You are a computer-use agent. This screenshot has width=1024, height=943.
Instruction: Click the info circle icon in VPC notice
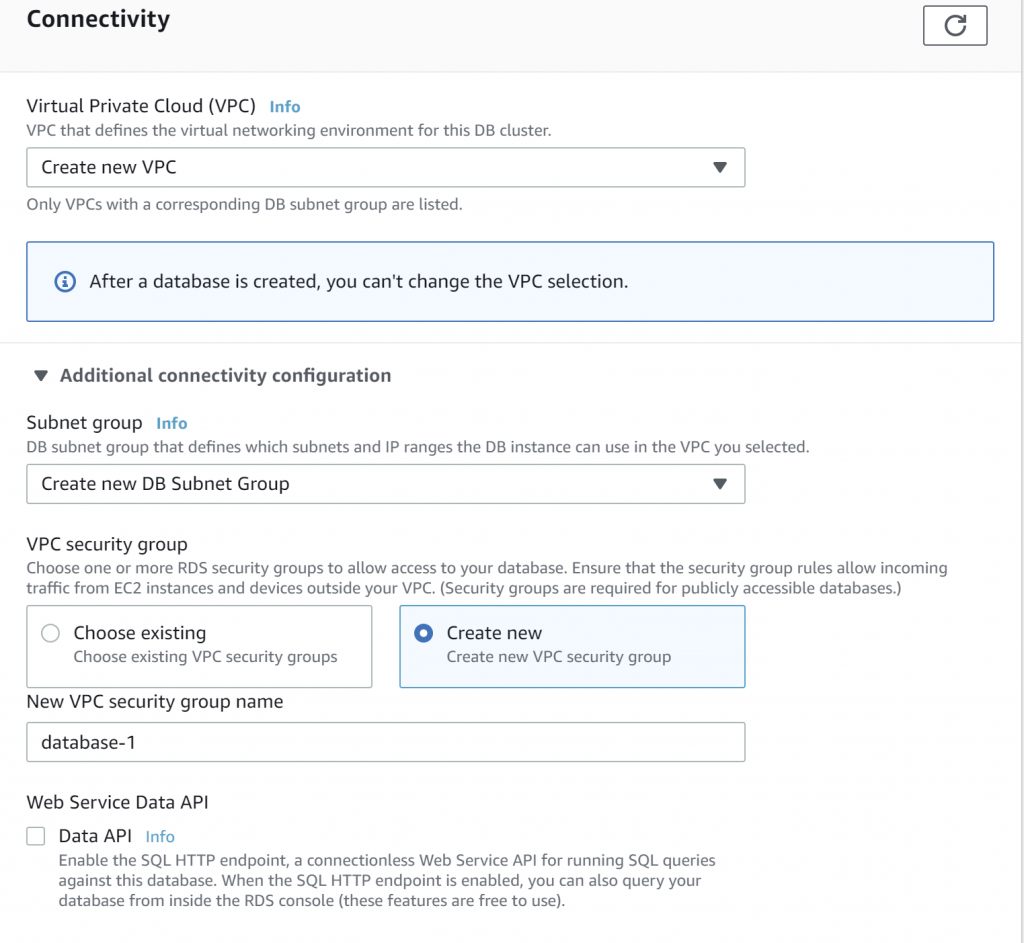coord(65,281)
